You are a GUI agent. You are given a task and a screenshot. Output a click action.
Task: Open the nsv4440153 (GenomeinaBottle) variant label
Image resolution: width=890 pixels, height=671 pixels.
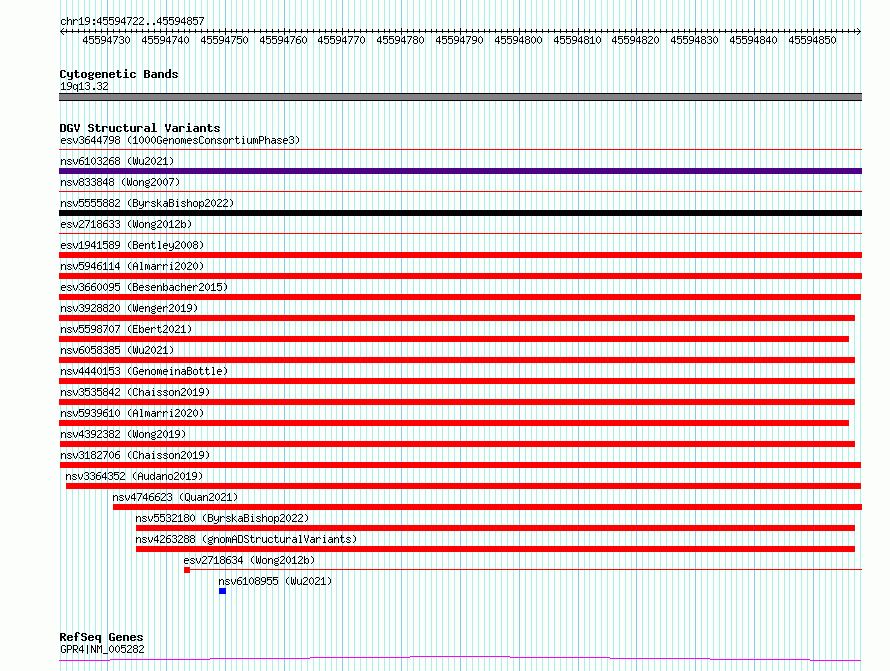click(x=144, y=371)
